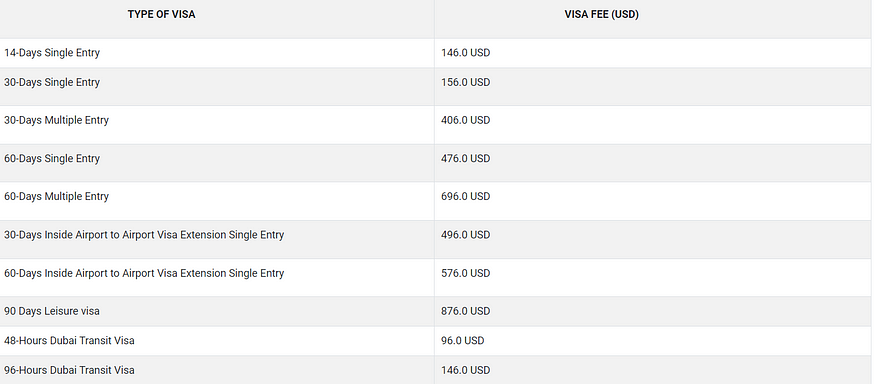Click the 156.0 USD fee cell
Image resolution: width=875 pixels, height=384 pixels.
[465, 83]
